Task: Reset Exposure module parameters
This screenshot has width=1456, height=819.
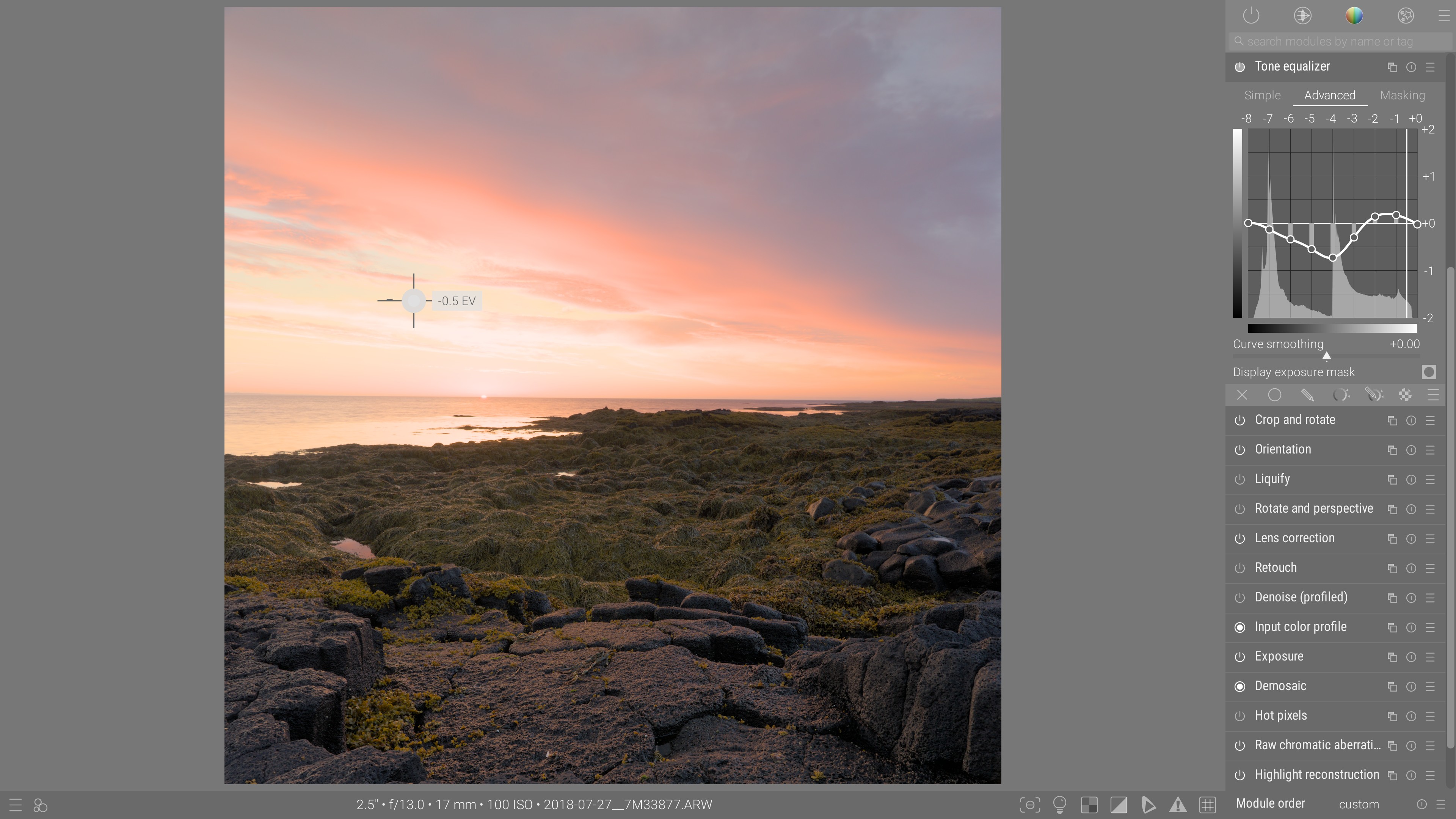Action: point(1411,657)
